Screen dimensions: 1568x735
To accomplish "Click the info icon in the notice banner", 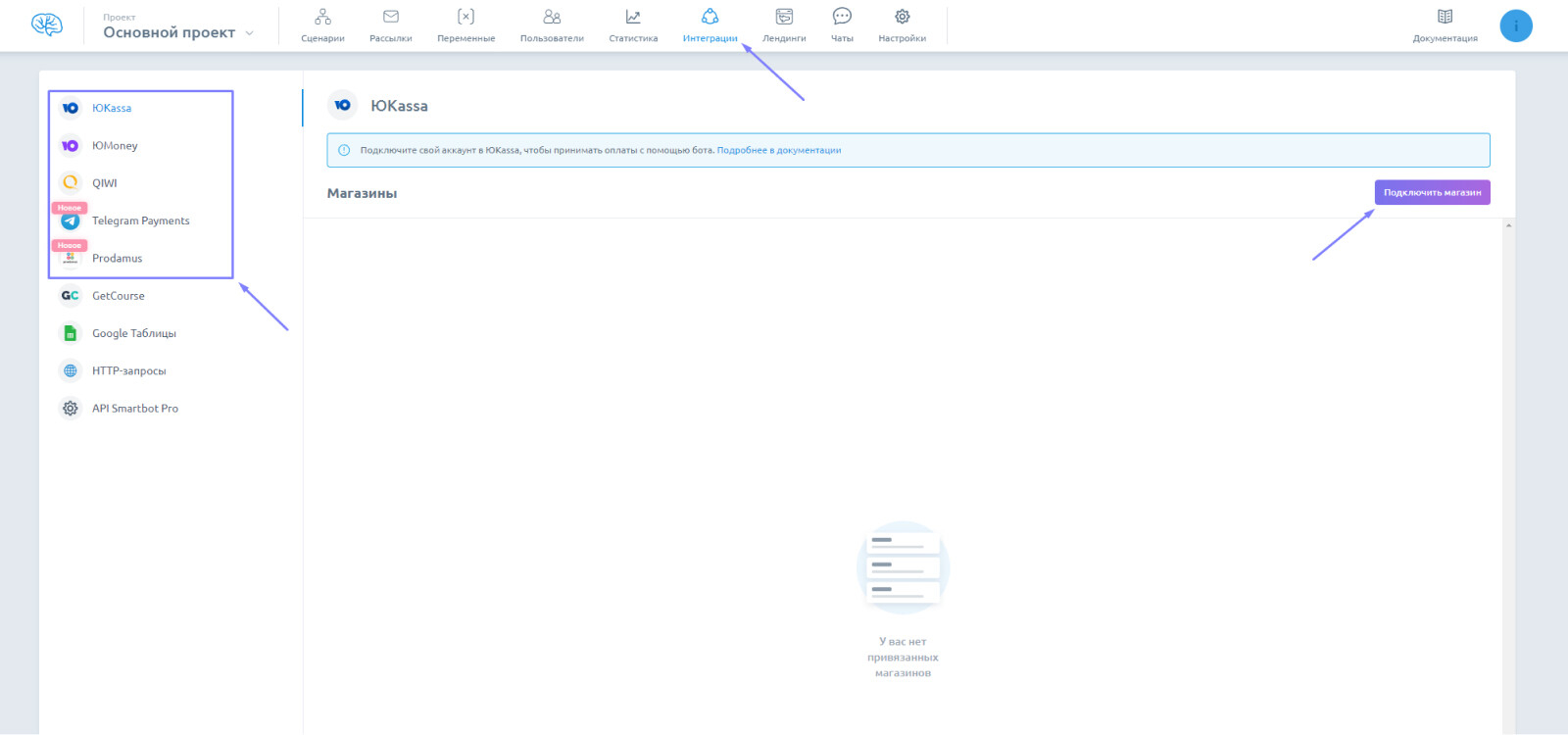I will (x=344, y=150).
